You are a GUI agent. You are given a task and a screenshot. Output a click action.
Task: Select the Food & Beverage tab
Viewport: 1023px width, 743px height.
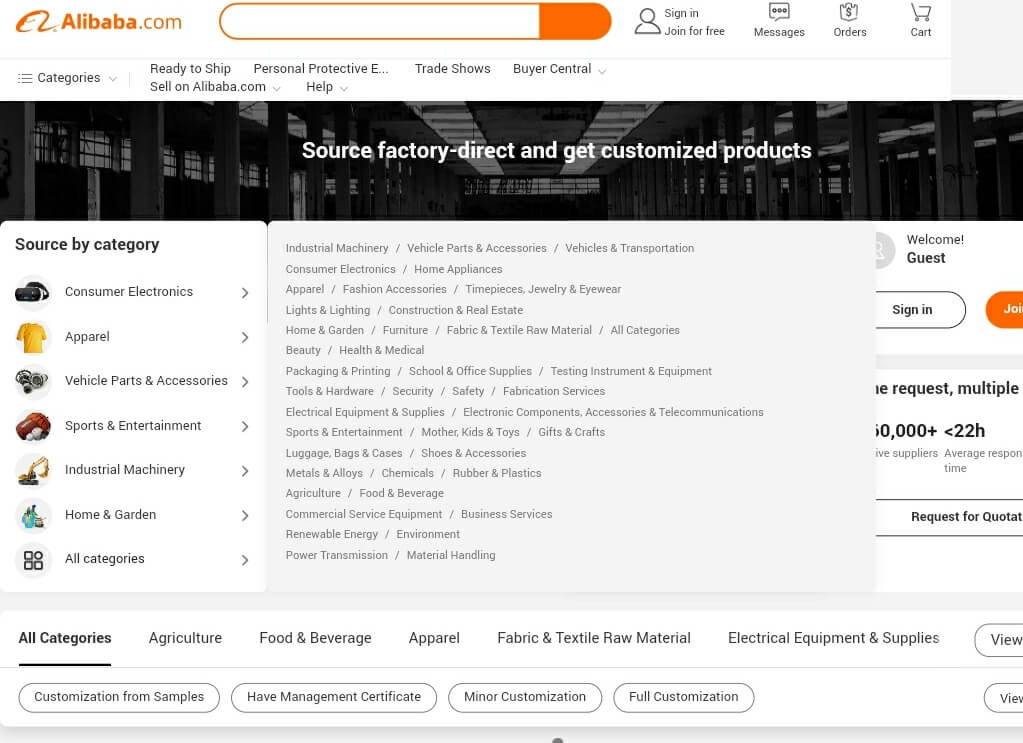(315, 638)
